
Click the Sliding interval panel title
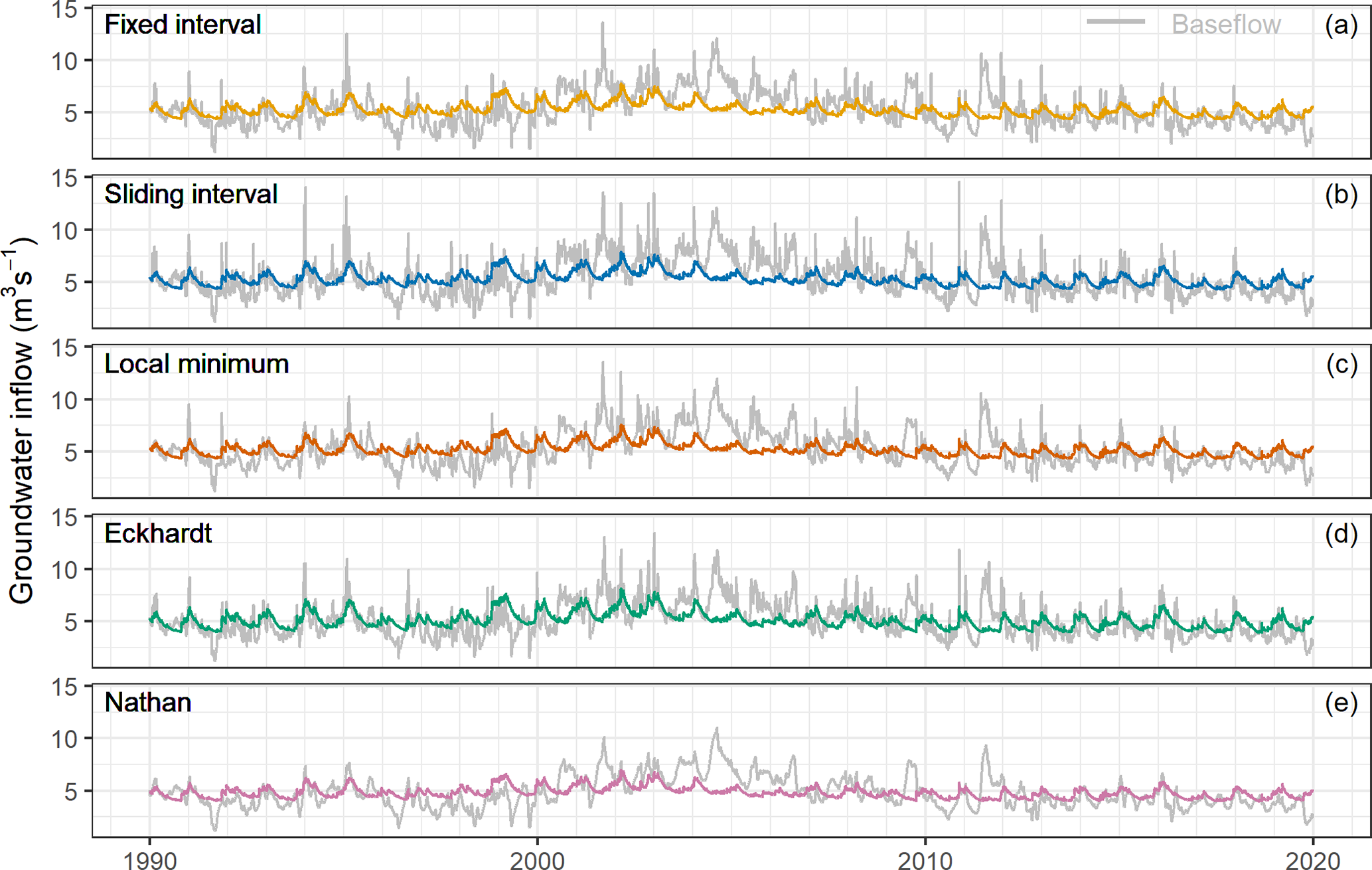click(191, 195)
